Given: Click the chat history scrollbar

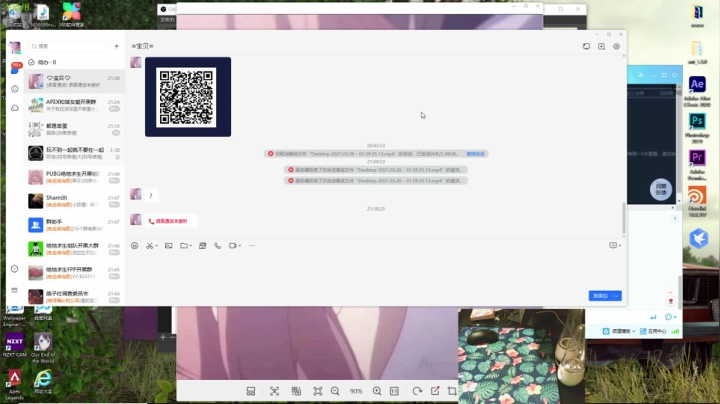Looking at the screenshot, I should [624, 218].
